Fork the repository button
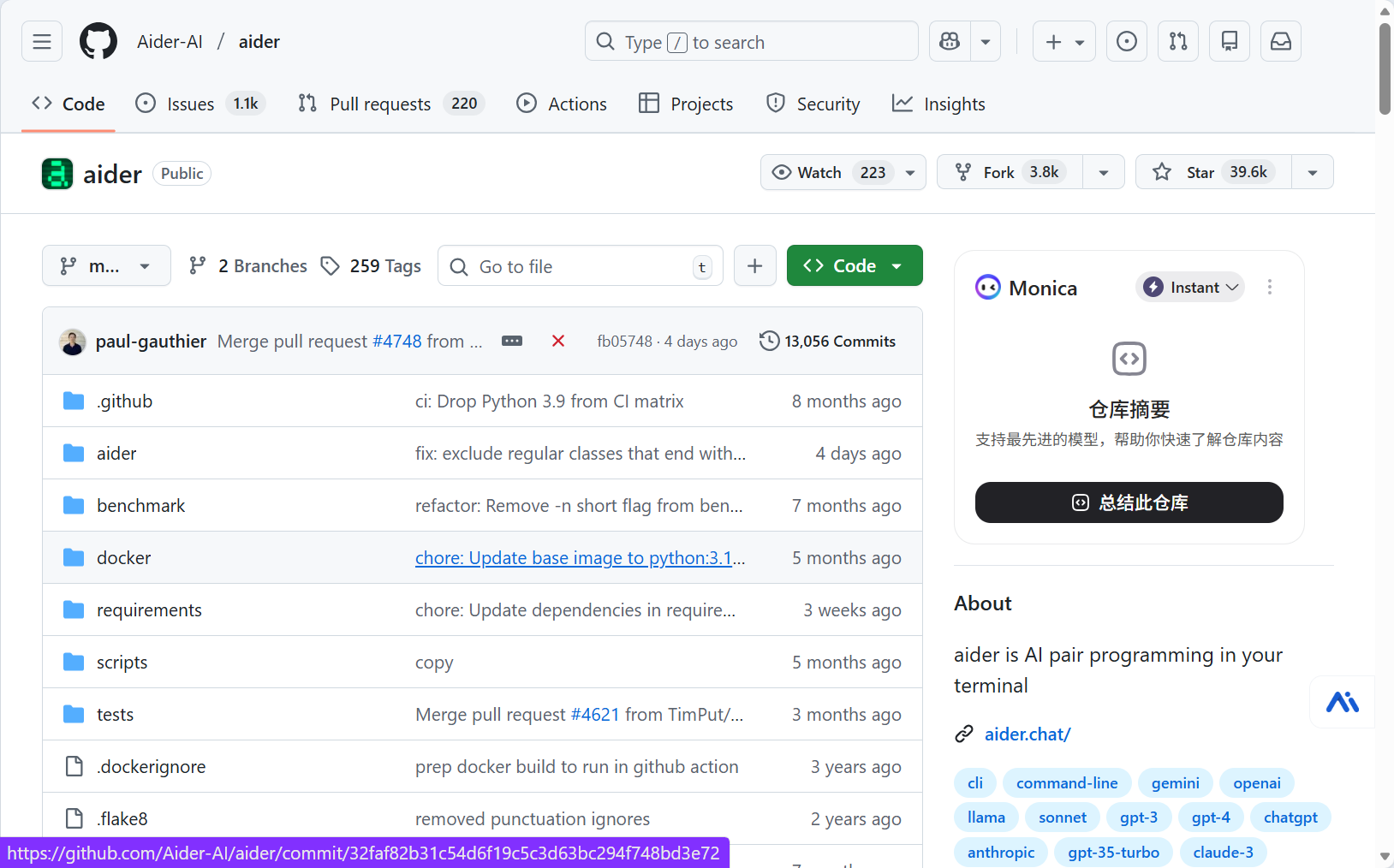 tap(1010, 172)
